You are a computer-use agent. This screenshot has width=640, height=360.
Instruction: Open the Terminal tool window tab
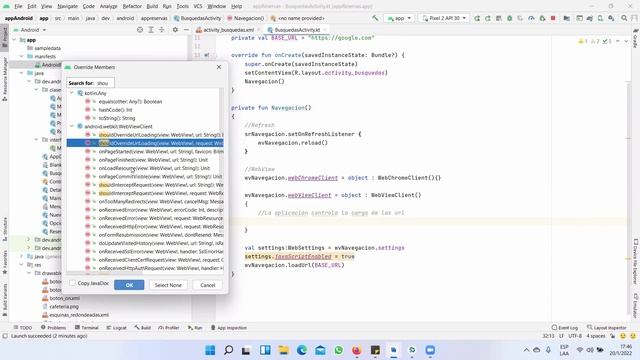pos(87,327)
